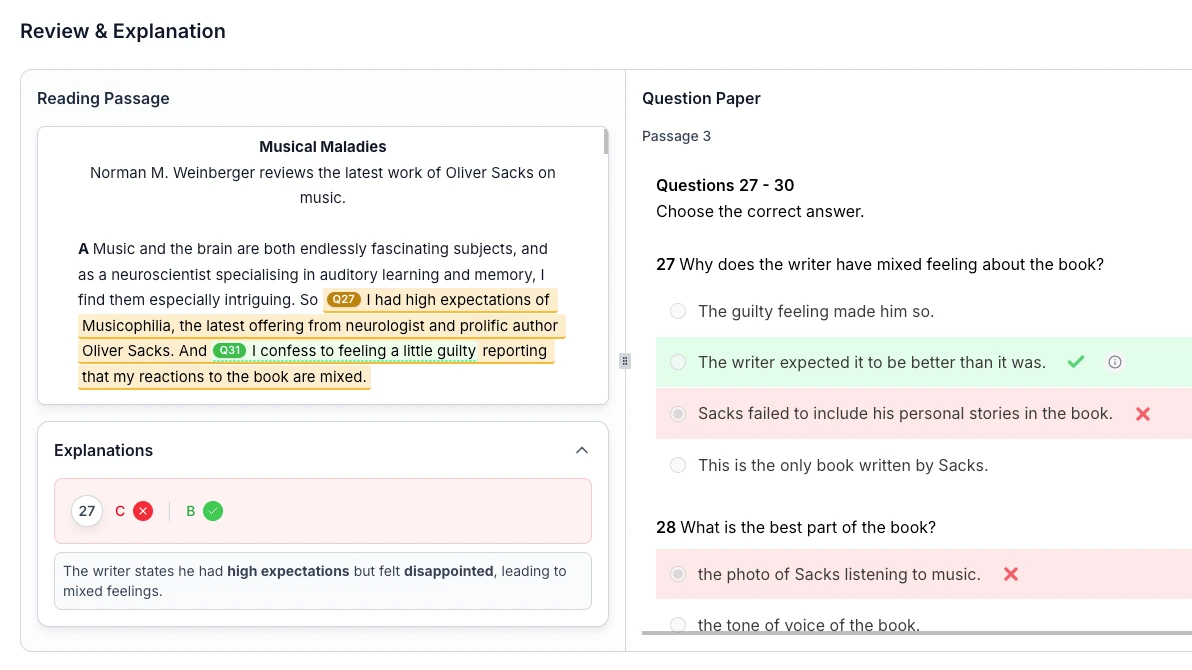Click the Q27 badge in the passage
Viewport: 1192px width, 670px height.
tap(344, 300)
